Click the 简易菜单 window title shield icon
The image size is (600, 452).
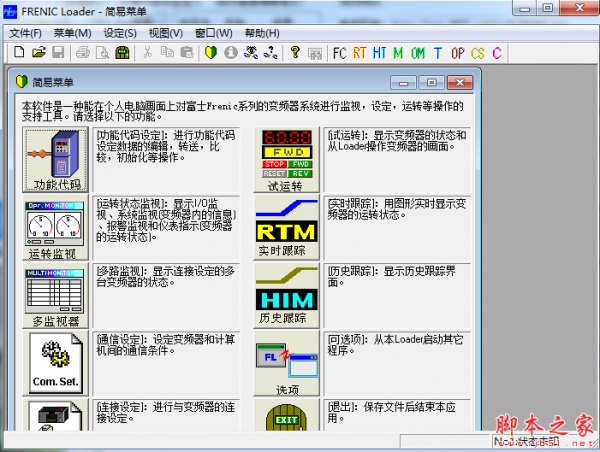(21, 82)
